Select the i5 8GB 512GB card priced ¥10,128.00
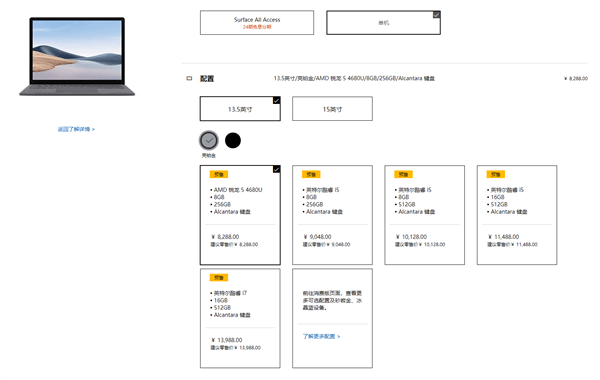 (x=424, y=215)
